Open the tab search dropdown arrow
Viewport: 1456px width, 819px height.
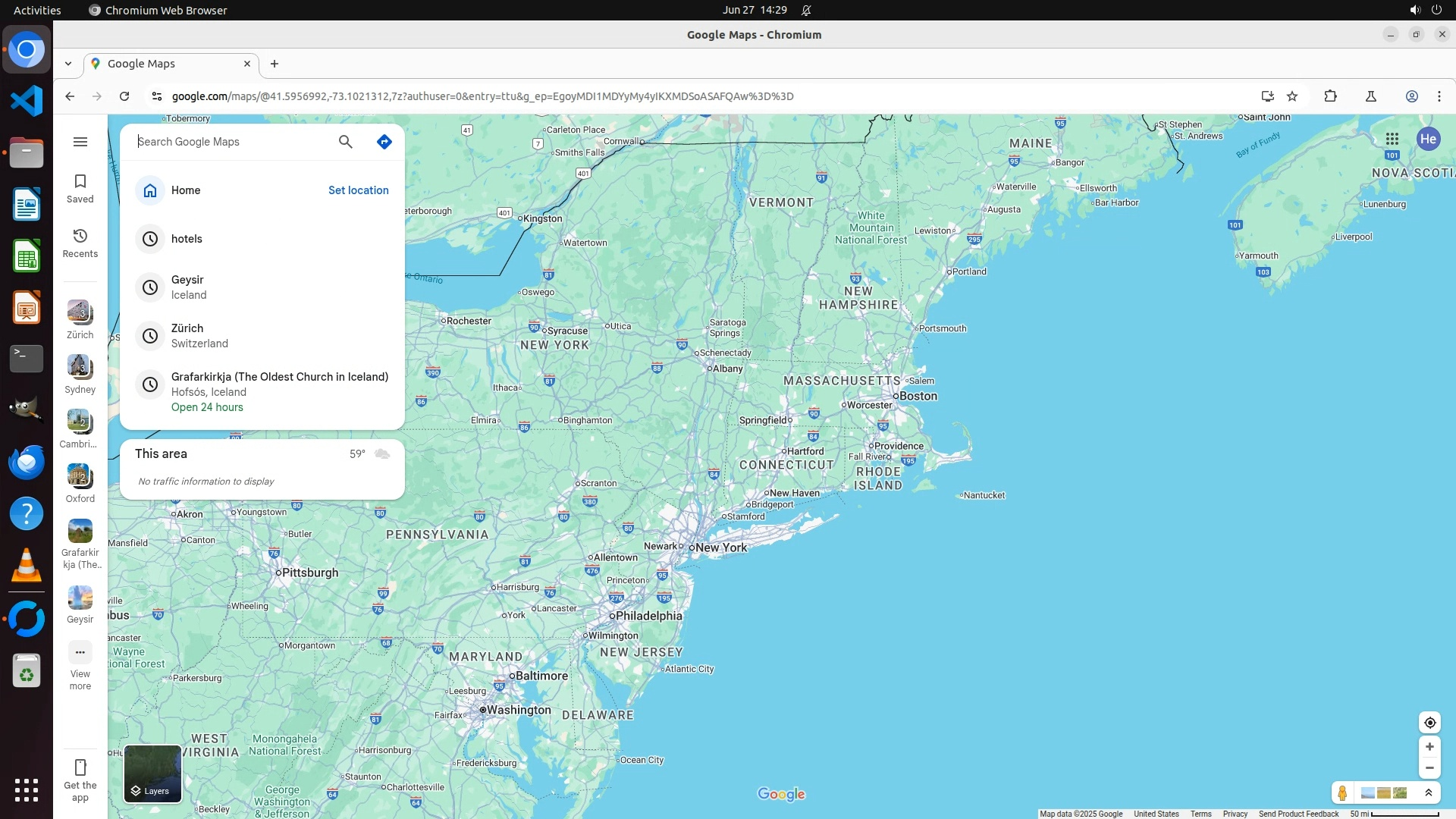tap(68, 64)
